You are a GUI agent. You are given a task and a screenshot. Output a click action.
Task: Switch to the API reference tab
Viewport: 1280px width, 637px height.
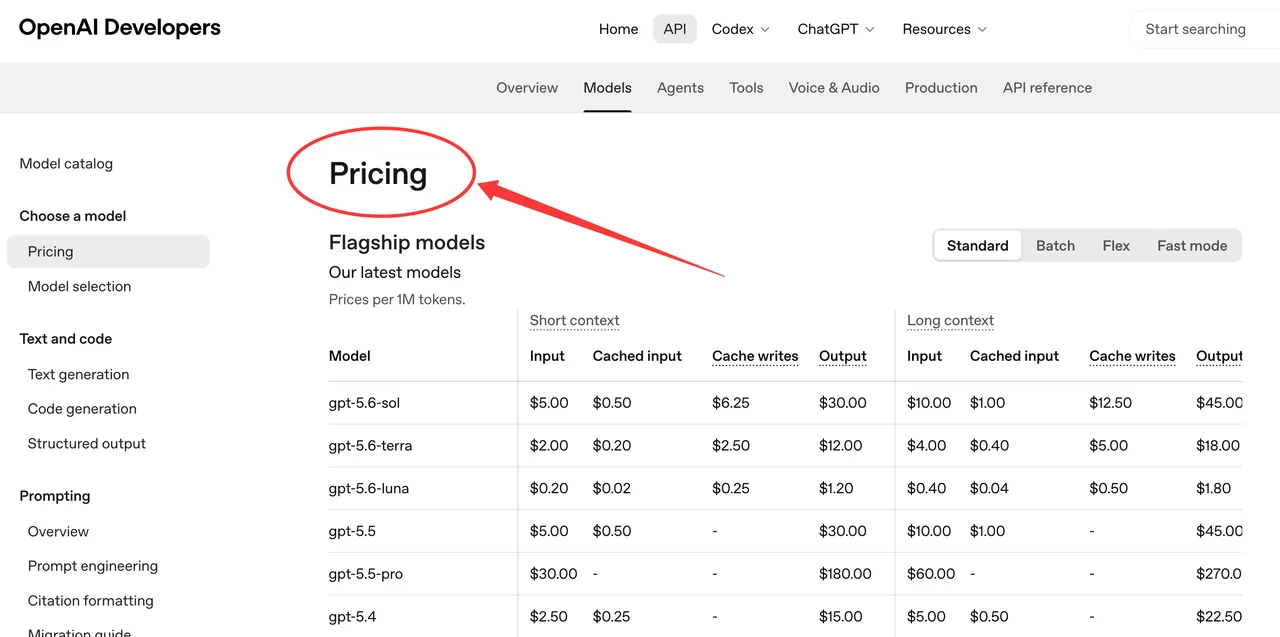(1047, 88)
